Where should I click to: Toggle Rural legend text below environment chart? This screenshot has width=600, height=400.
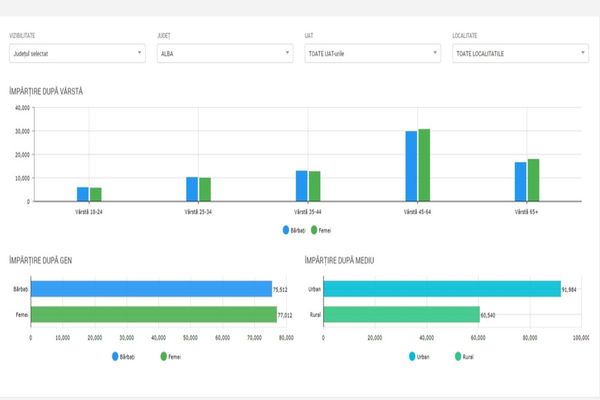(x=470, y=355)
